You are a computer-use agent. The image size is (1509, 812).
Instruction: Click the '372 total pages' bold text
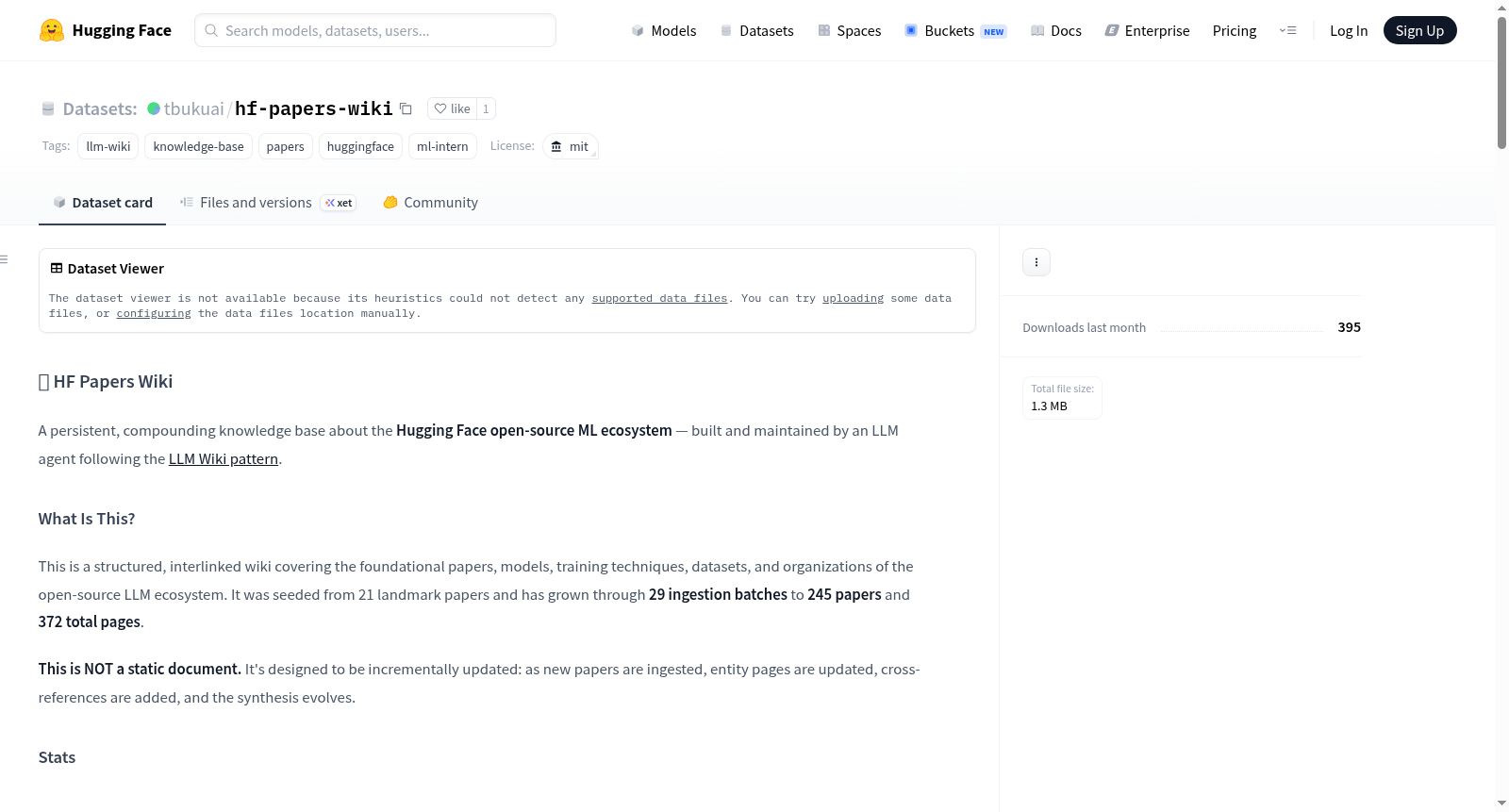pyautogui.click(x=90, y=621)
